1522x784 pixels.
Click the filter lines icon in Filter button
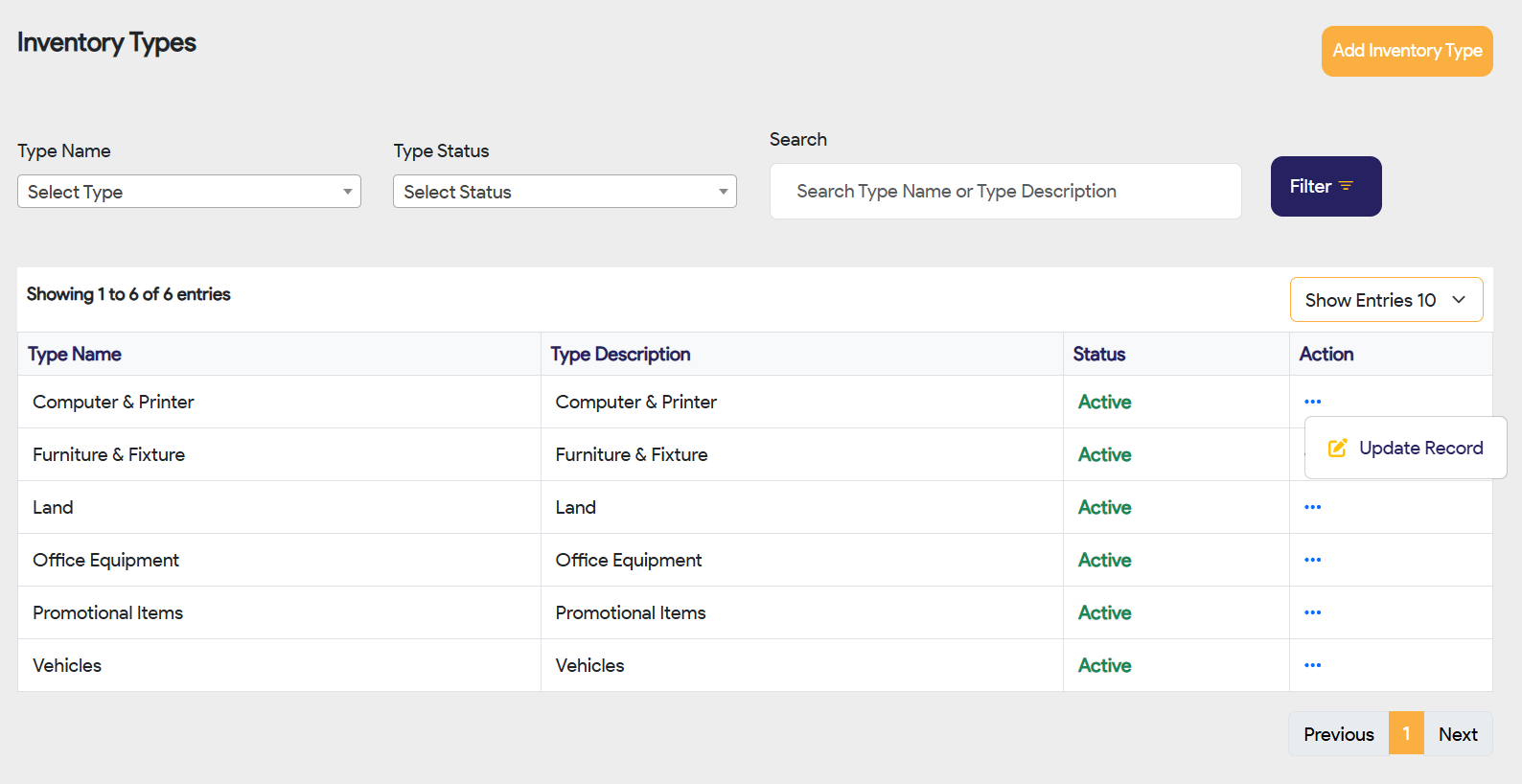pos(1347,186)
